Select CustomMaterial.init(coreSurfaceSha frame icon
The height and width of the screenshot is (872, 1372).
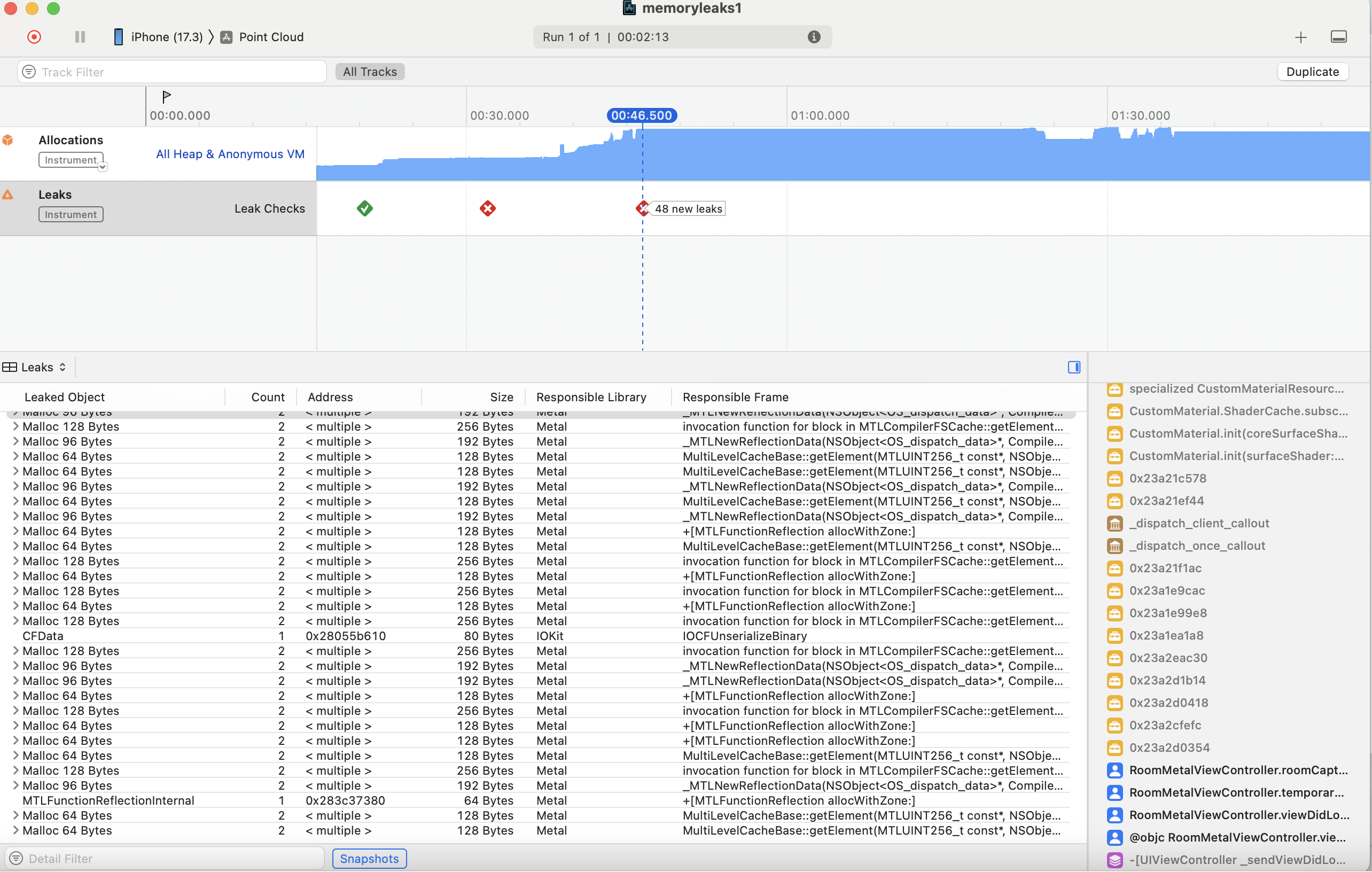pyautogui.click(x=1114, y=433)
